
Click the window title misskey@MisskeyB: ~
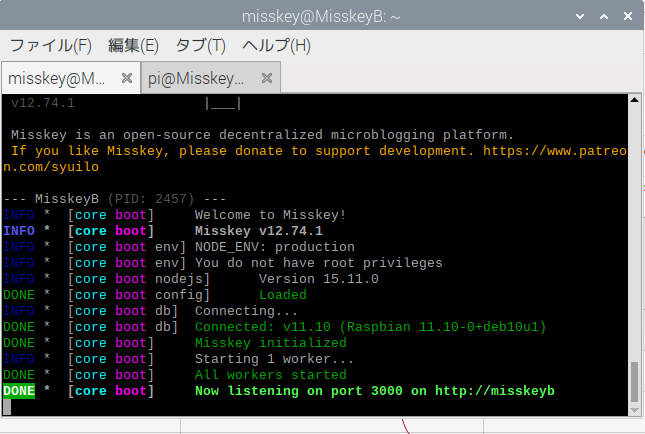pyautogui.click(x=321, y=17)
